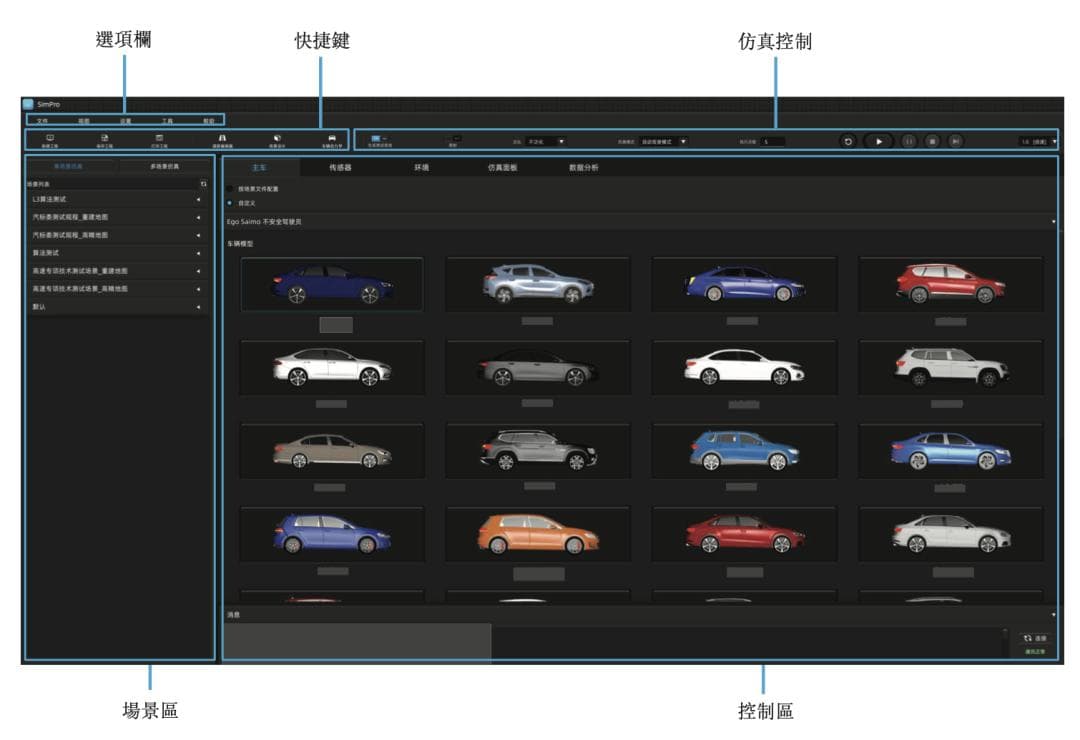Click the play simulation button
Image resolution: width=1080 pixels, height=740 pixels.
click(x=879, y=142)
